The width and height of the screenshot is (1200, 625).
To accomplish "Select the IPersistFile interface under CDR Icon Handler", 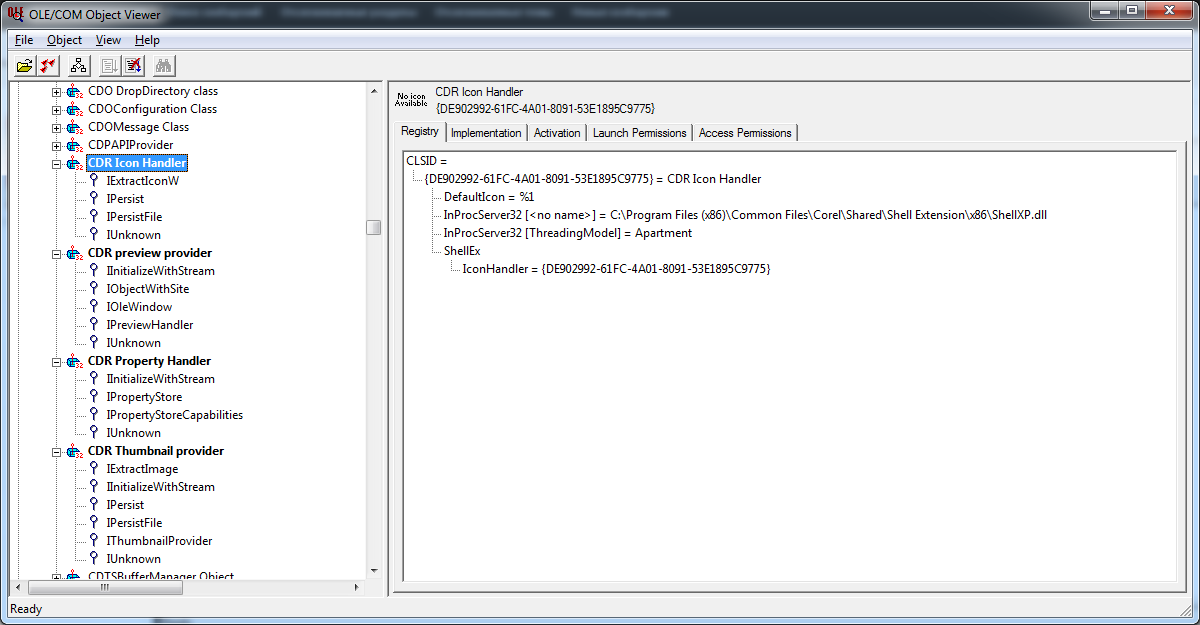I will (x=134, y=217).
